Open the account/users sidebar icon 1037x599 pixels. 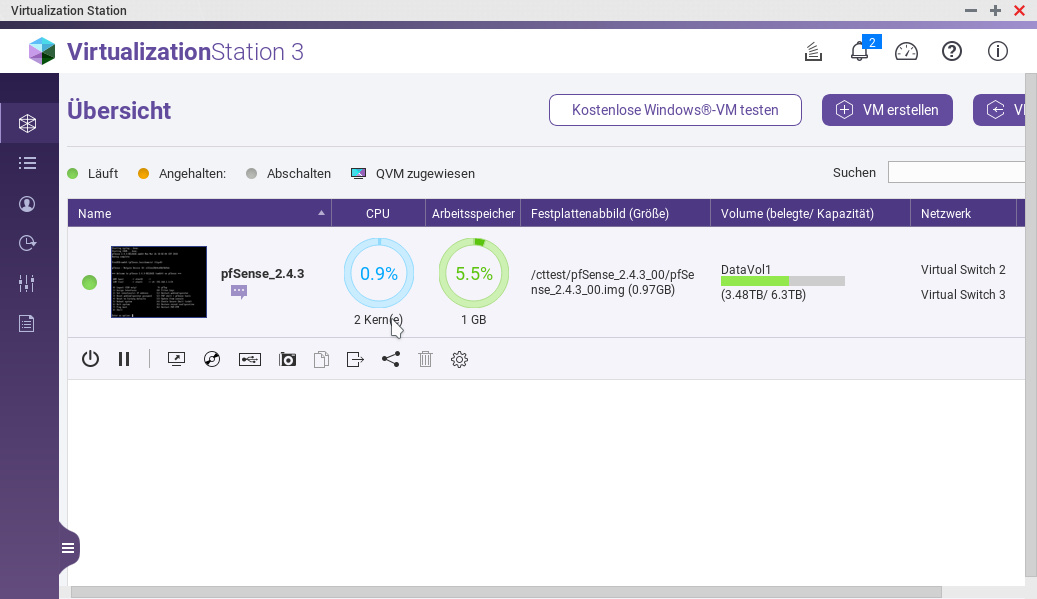coord(27,203)
